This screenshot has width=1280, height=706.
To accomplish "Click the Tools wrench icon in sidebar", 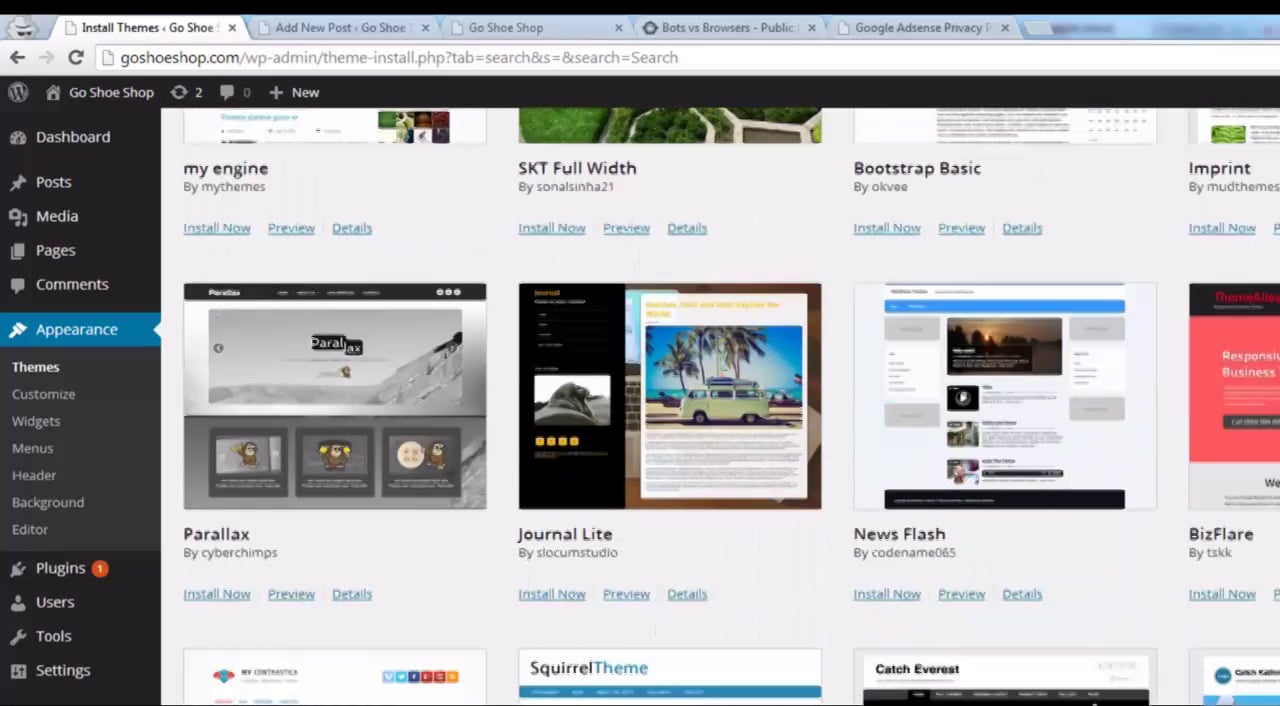I will pyautogui.click(x=18, y=636).
